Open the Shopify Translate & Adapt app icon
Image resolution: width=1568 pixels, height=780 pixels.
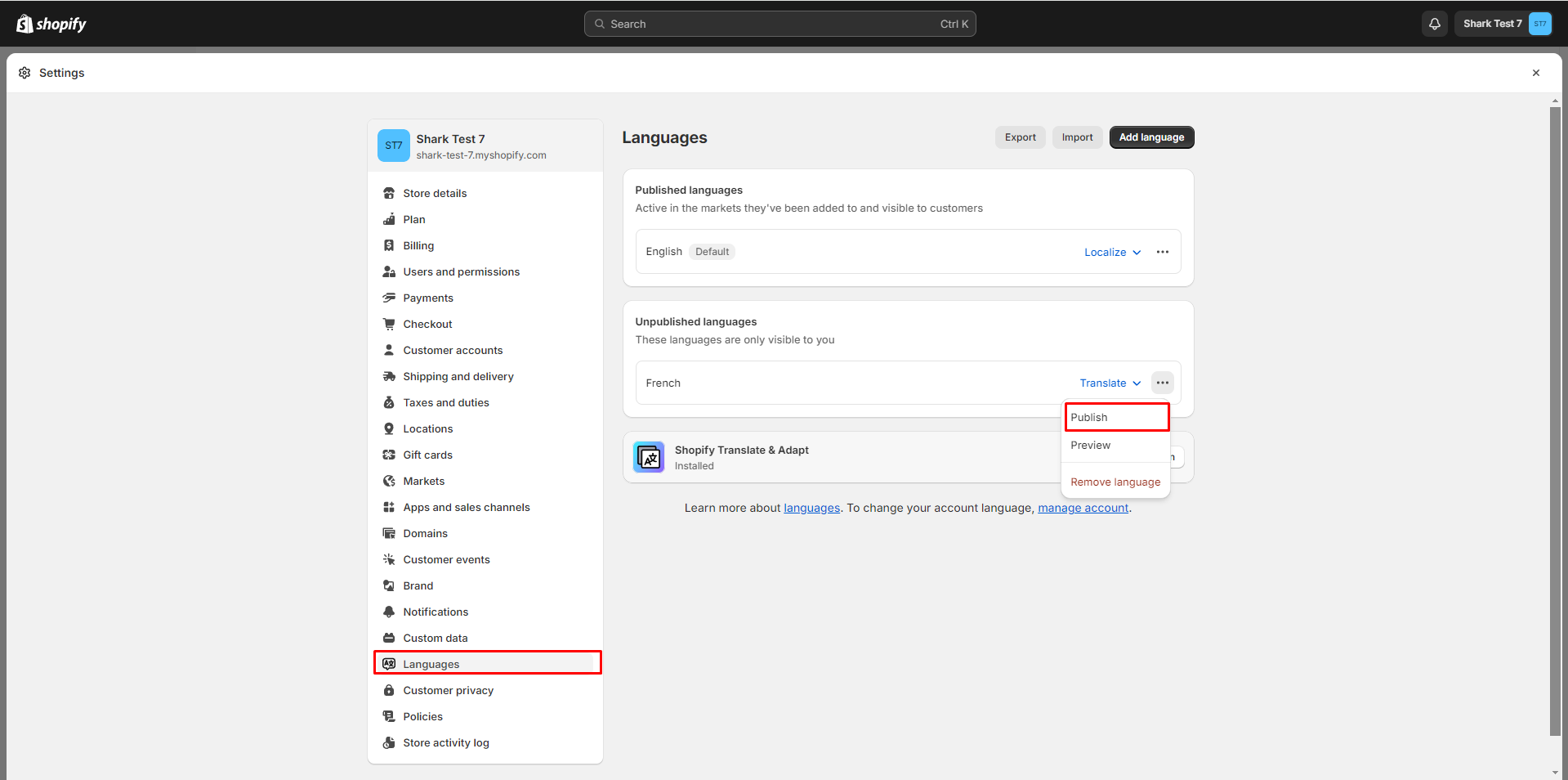(x=648, y=457)
